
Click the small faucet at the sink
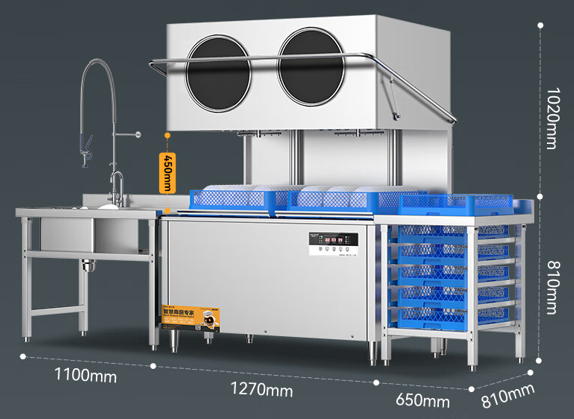pyautogui.click(x=118, y=188)
